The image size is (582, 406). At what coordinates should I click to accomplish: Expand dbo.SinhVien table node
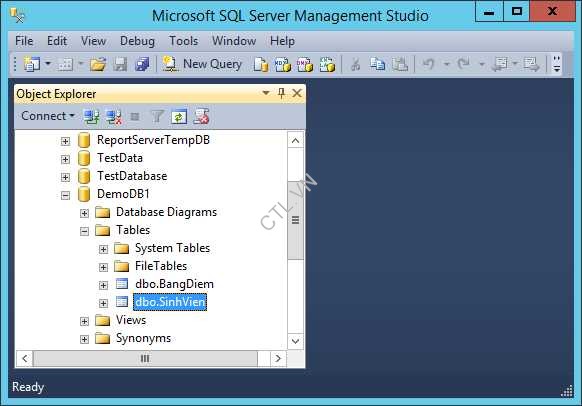tap(103, 303)
